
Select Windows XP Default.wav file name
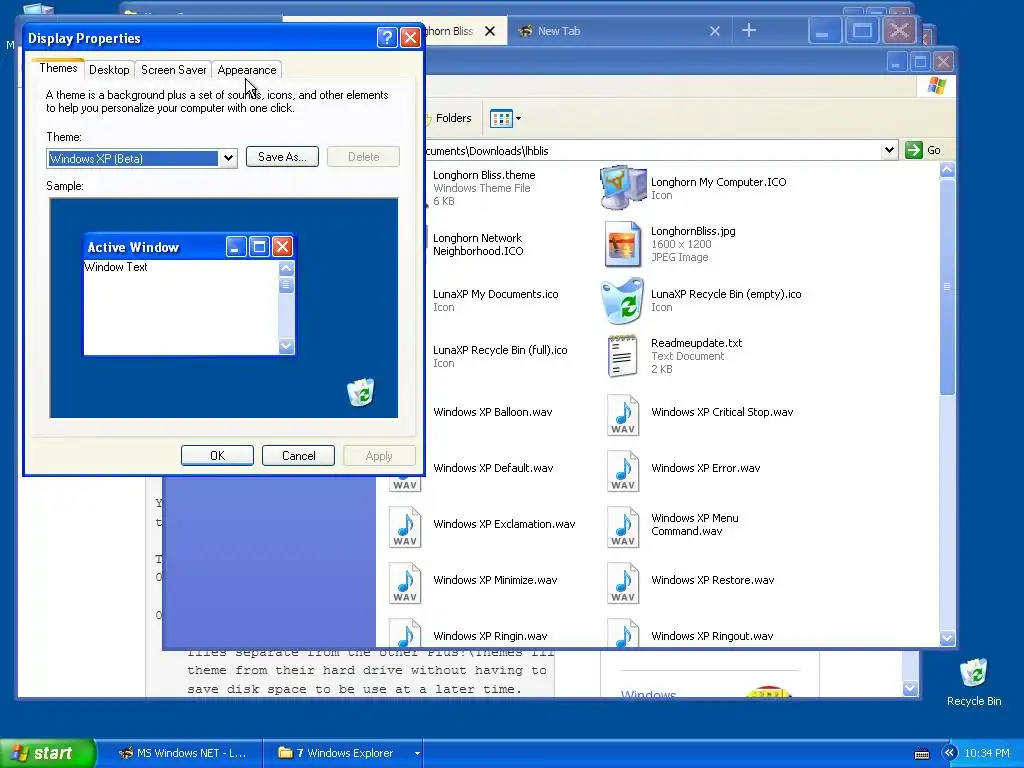click(493, 468)
